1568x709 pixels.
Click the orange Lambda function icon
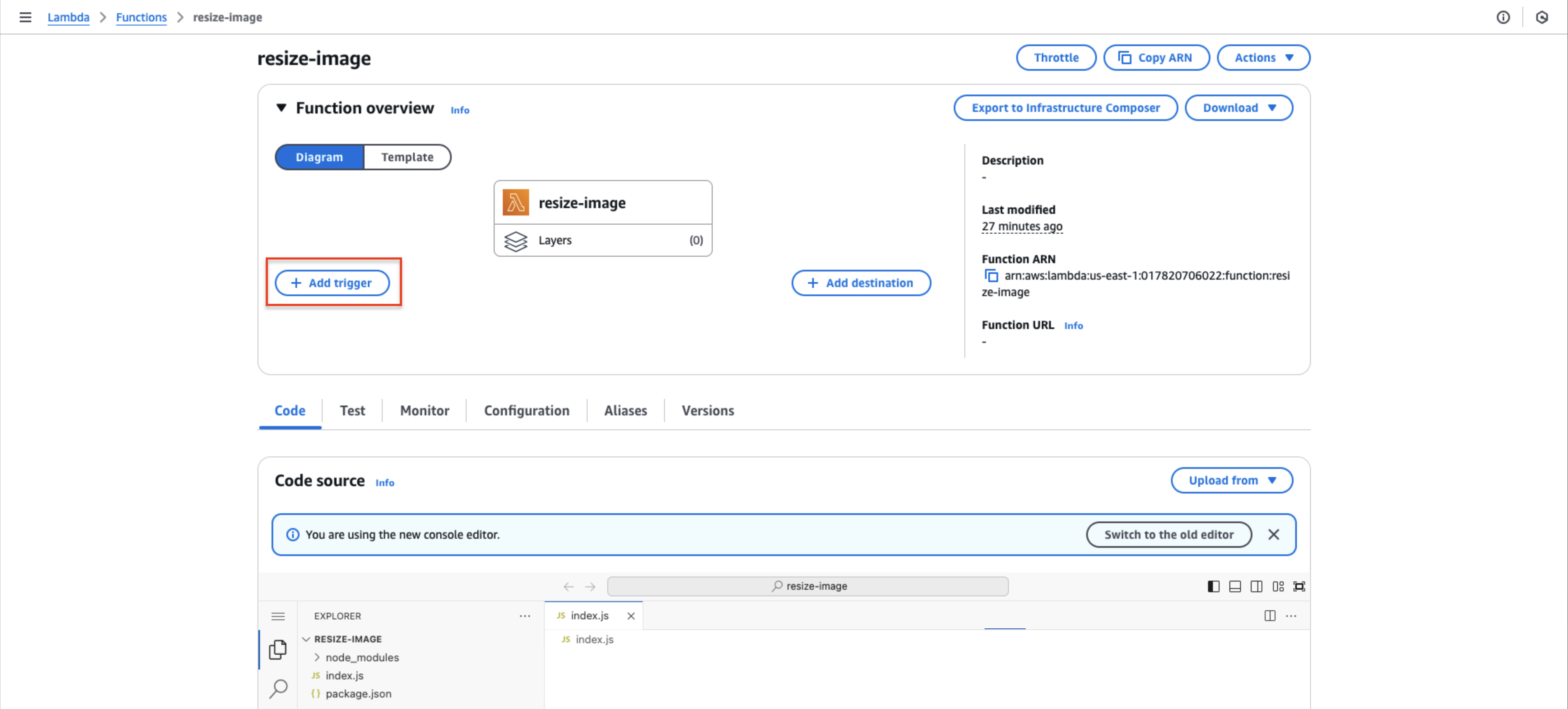pyautogui.click(x=516, y=202)
